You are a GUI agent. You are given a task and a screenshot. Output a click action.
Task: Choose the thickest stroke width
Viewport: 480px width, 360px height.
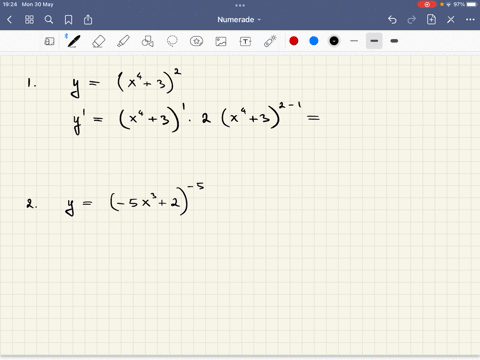click(394, 41)
